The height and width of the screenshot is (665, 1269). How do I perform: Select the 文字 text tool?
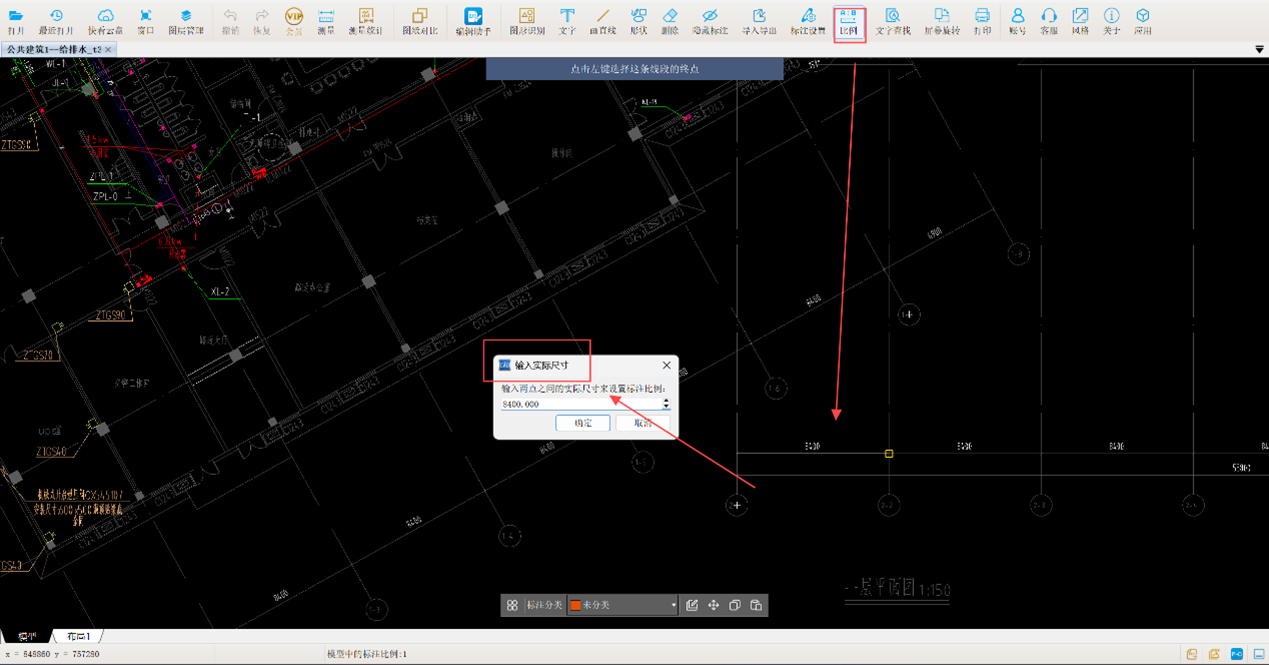click(567, 21)
